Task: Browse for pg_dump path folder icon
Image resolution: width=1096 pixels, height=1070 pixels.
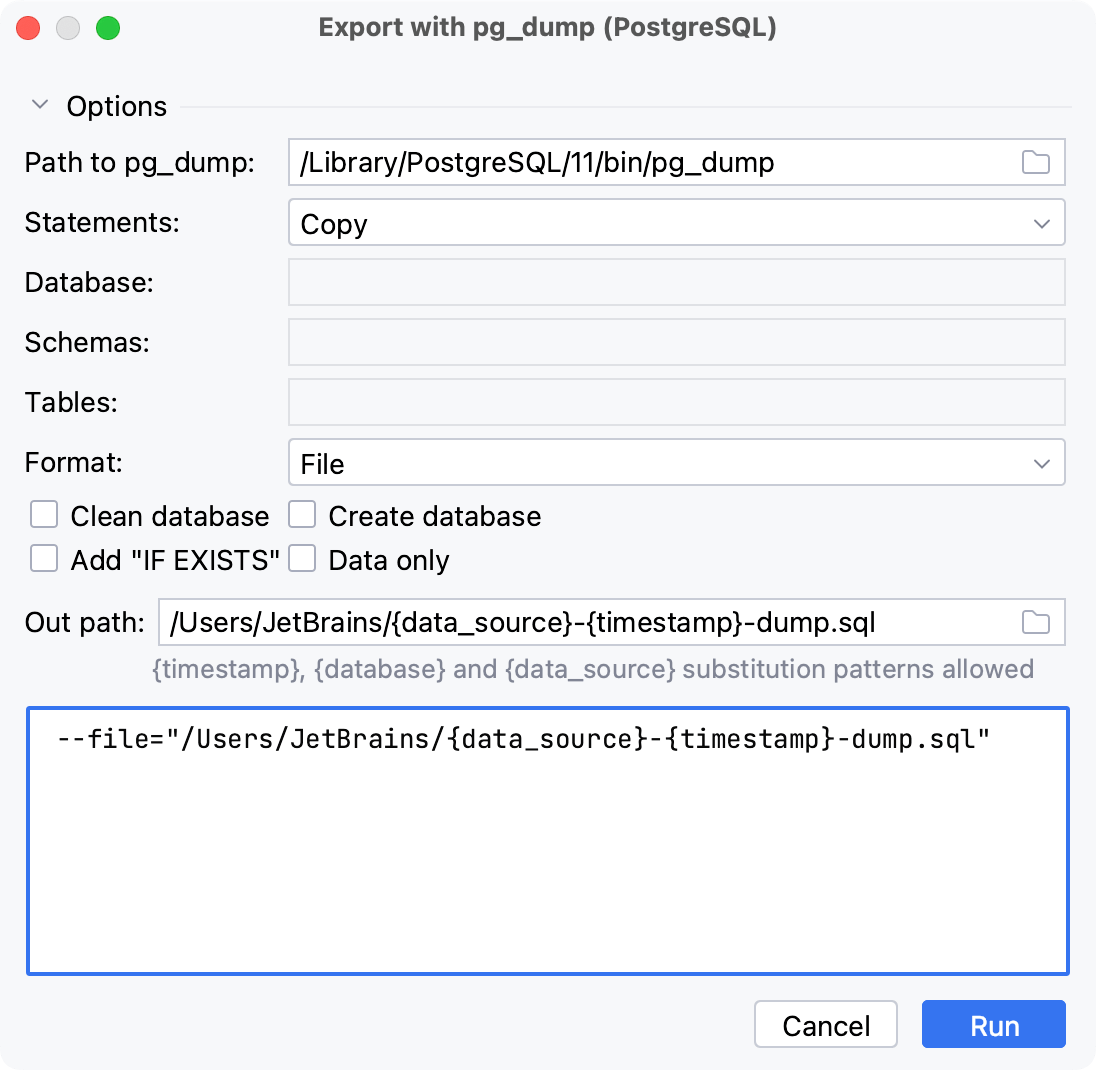Action: coord(1035,162)
